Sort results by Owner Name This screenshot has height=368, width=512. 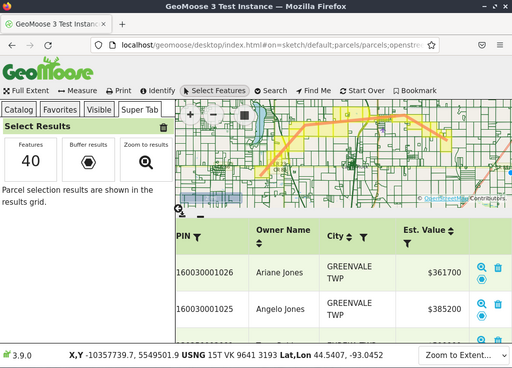[259, 243]
